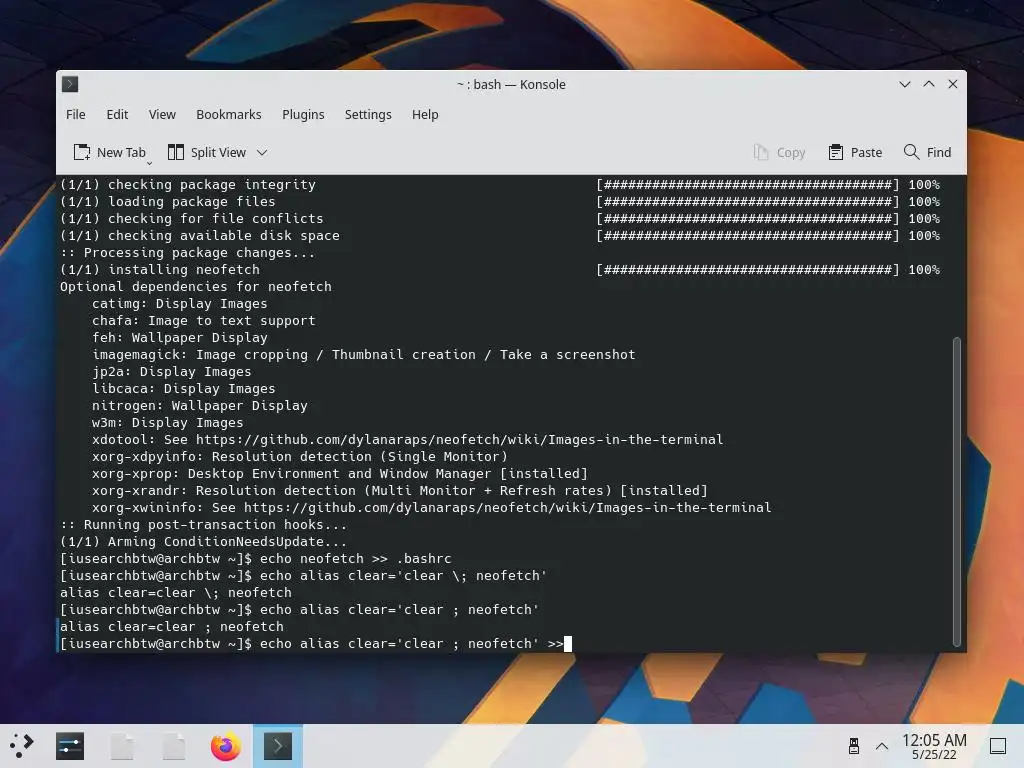
Task: Minimize the Konsole window
Action: (904, 84)
